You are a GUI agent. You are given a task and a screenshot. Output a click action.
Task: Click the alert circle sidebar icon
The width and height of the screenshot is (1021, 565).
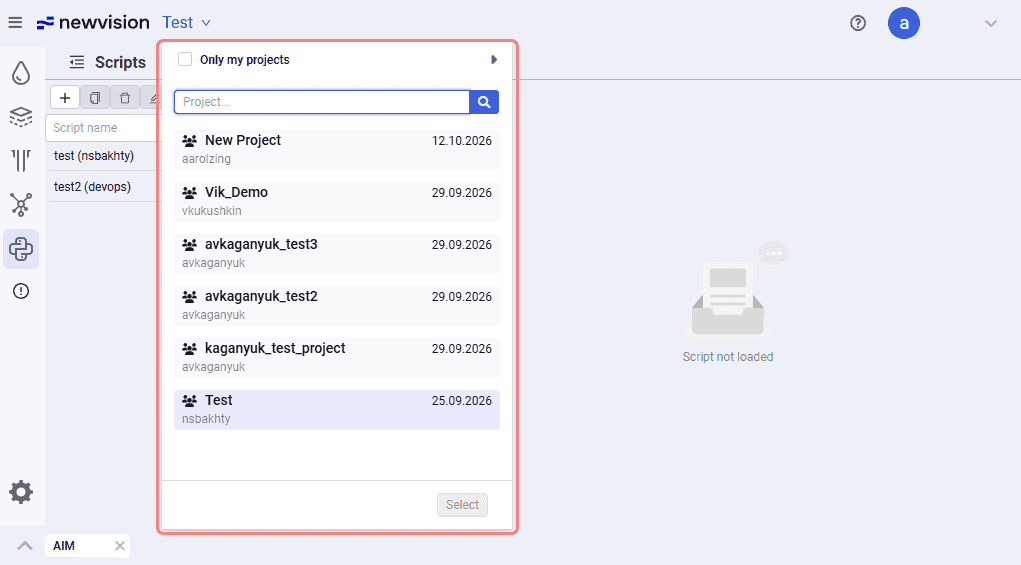coord(21,291)
